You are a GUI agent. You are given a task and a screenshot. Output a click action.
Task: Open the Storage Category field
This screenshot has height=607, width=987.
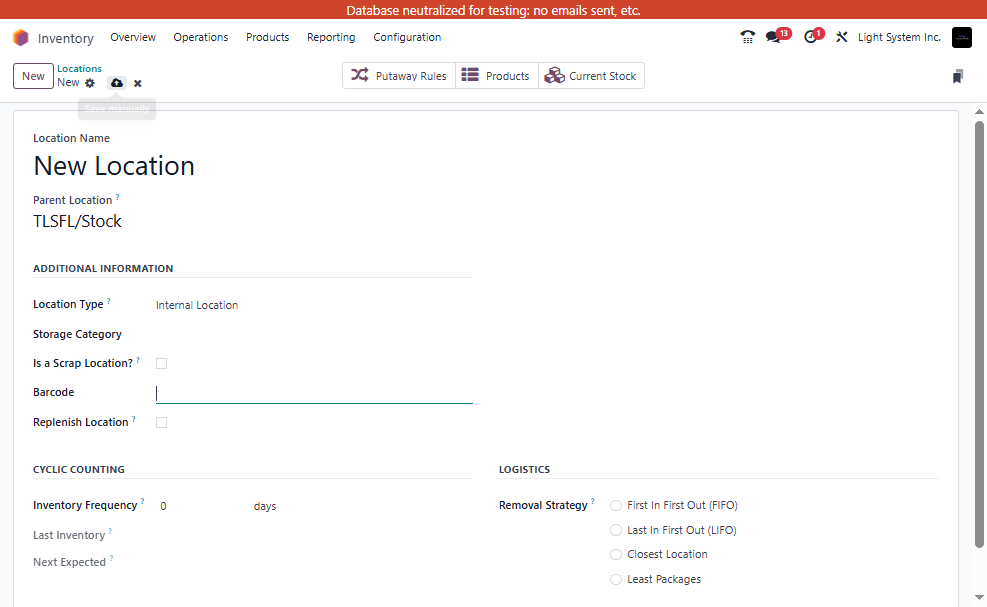point(314,334)
